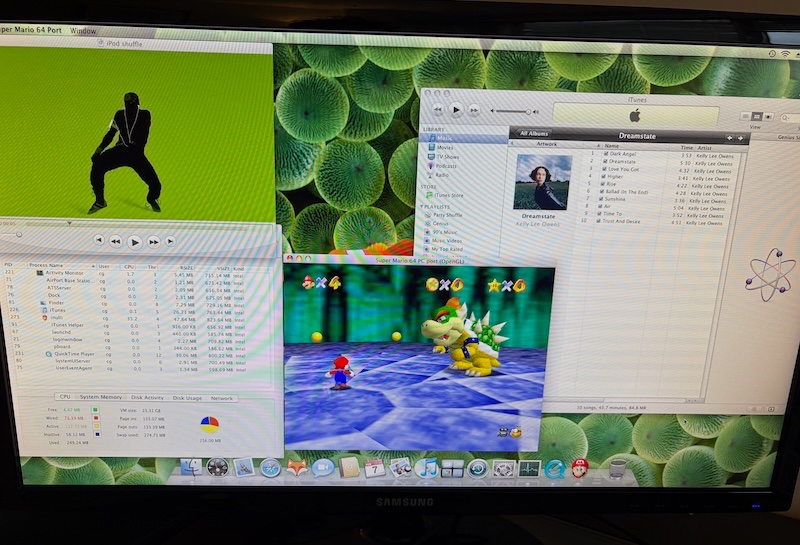Click QuickTime Player icon in Dock
This screenshot has width=800, height=545.
pos(555,469)
